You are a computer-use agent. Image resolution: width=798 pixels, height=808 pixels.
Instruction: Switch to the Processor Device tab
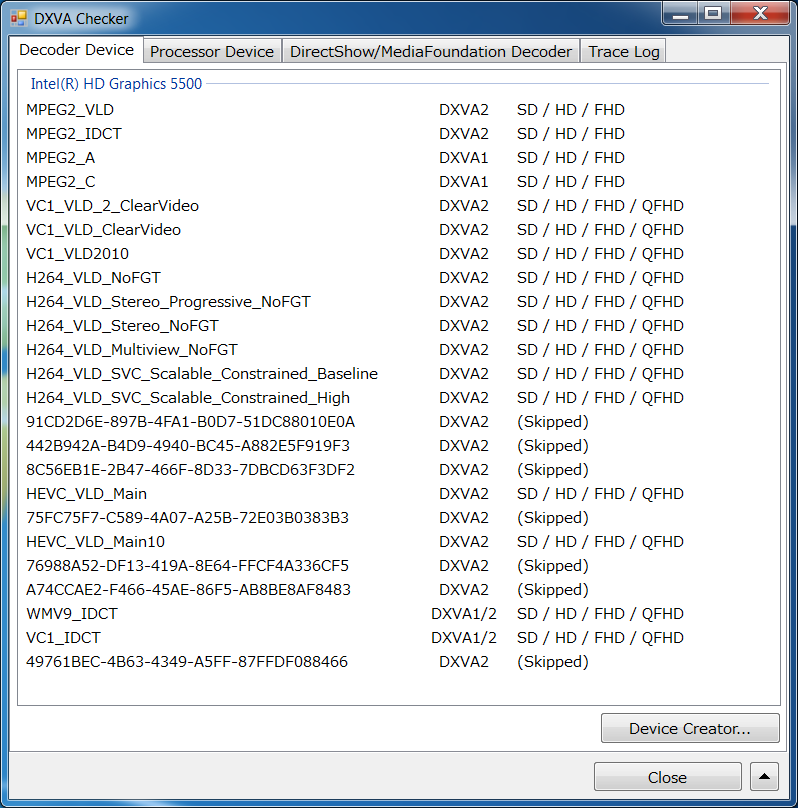coord(212,52)
